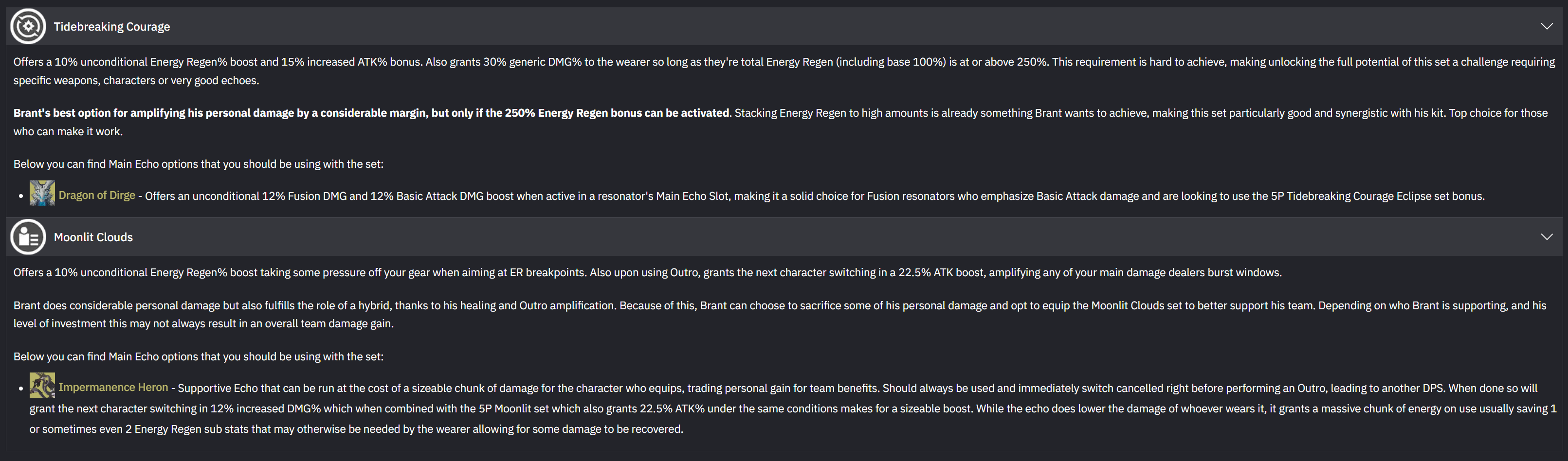Click the 22.5% ATK boost Outro paragraph
This screenshot has width=1568, height=461.
(648, 272)
